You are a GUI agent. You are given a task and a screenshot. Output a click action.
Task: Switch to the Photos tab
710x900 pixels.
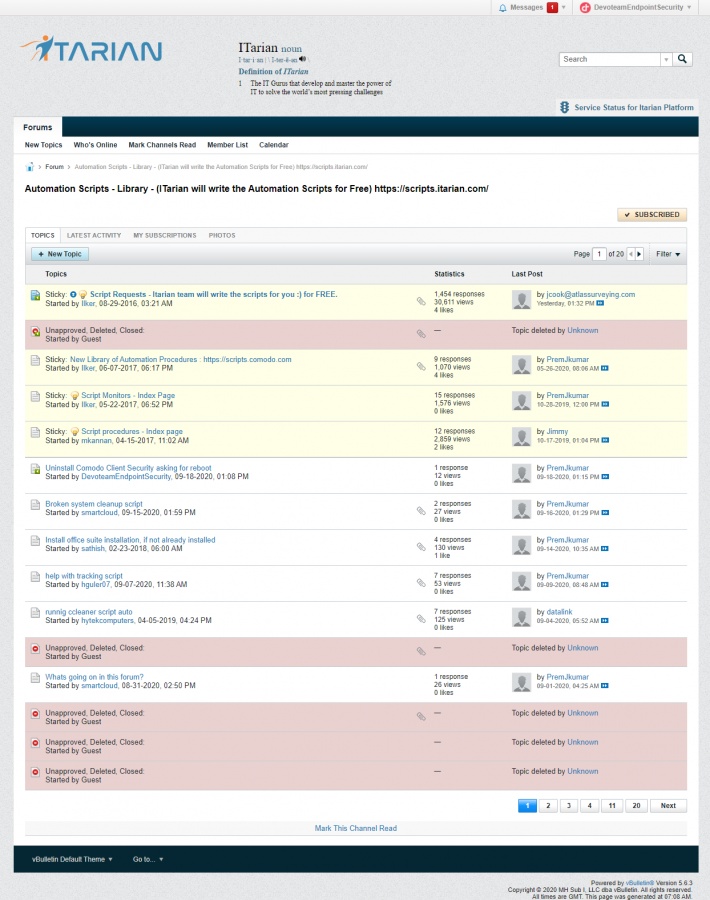(222, 235)
